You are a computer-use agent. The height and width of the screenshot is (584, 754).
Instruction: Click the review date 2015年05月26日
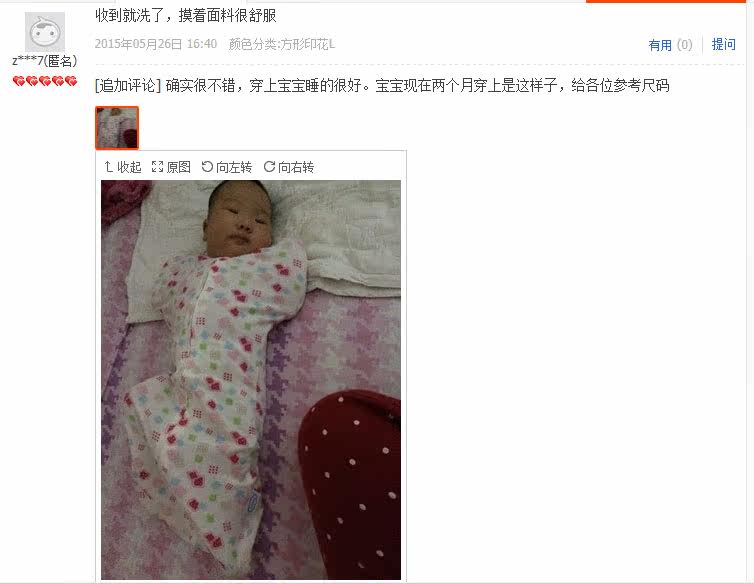(x=138, y=44)
